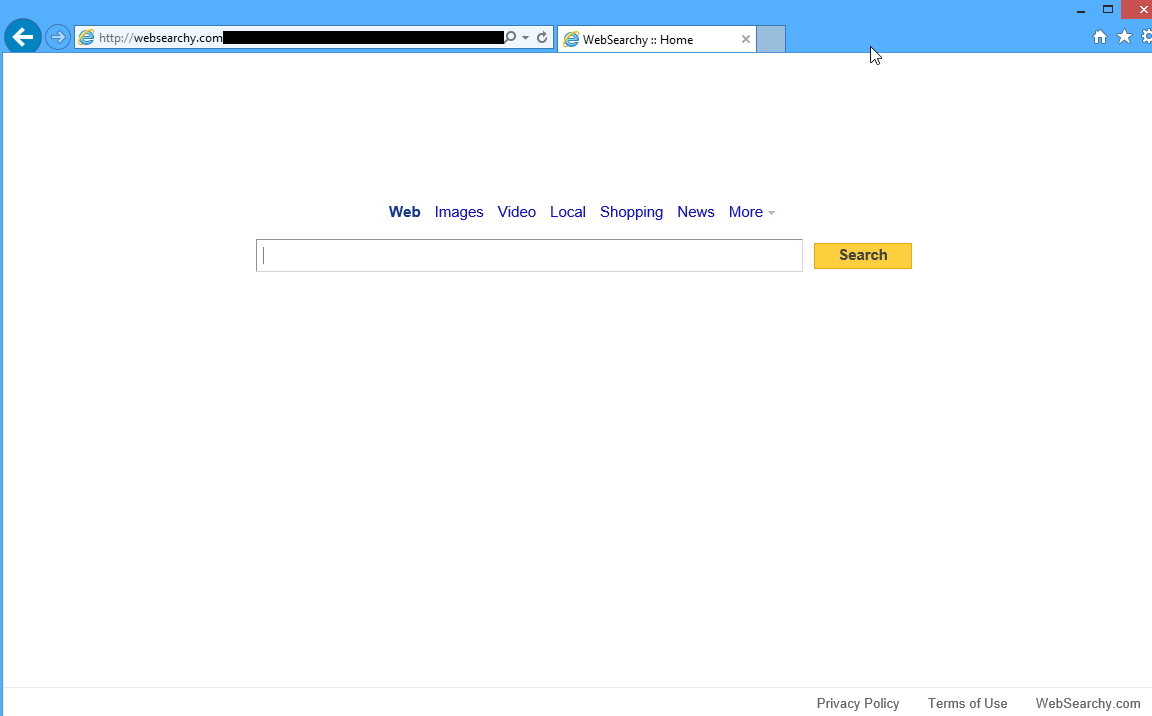Click the Internet Explorer page icon in address bar
This screenshot has width=1152, height=716.
(x=87, y=37)
